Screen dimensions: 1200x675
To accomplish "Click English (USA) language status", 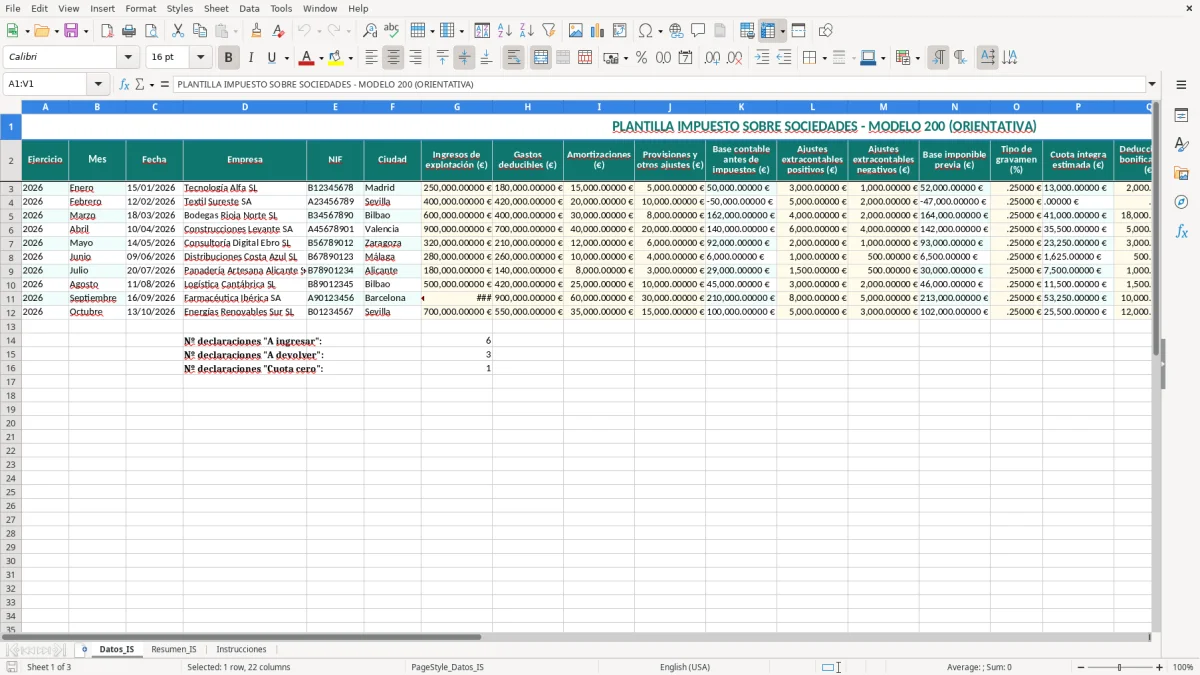I will tap(685, 667).
